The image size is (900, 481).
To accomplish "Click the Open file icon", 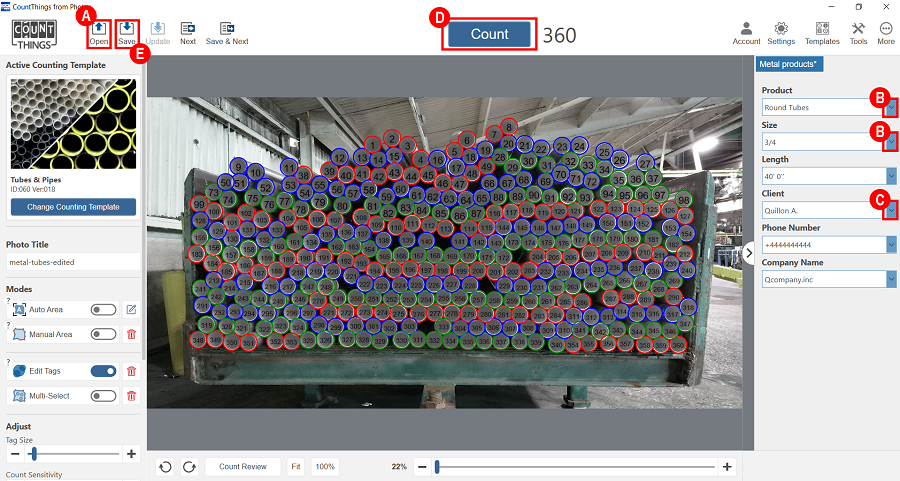I will pyautogui.click(x=98, y=29).
